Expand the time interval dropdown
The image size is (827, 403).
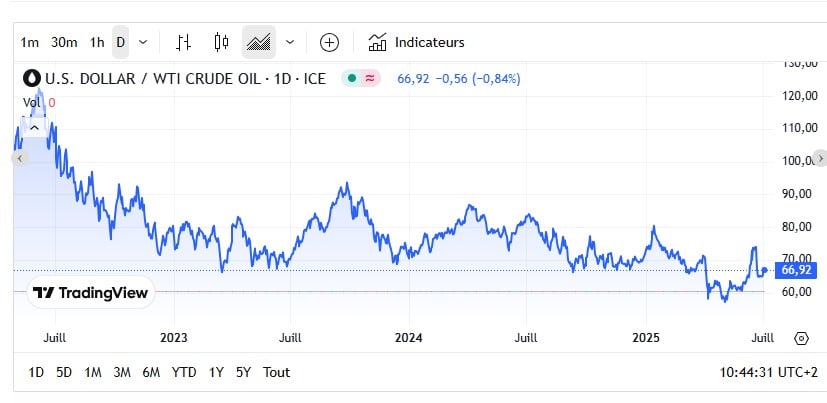pyautogui.click(x=143, y=42)
